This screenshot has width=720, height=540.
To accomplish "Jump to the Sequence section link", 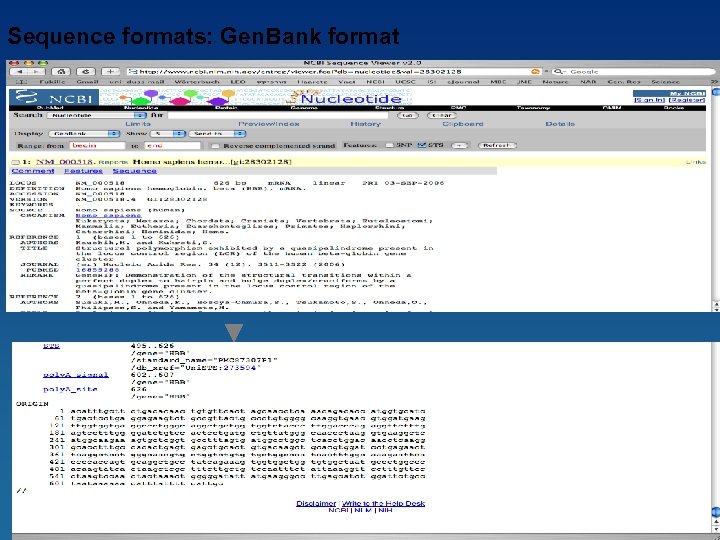I will coord(135,171).
